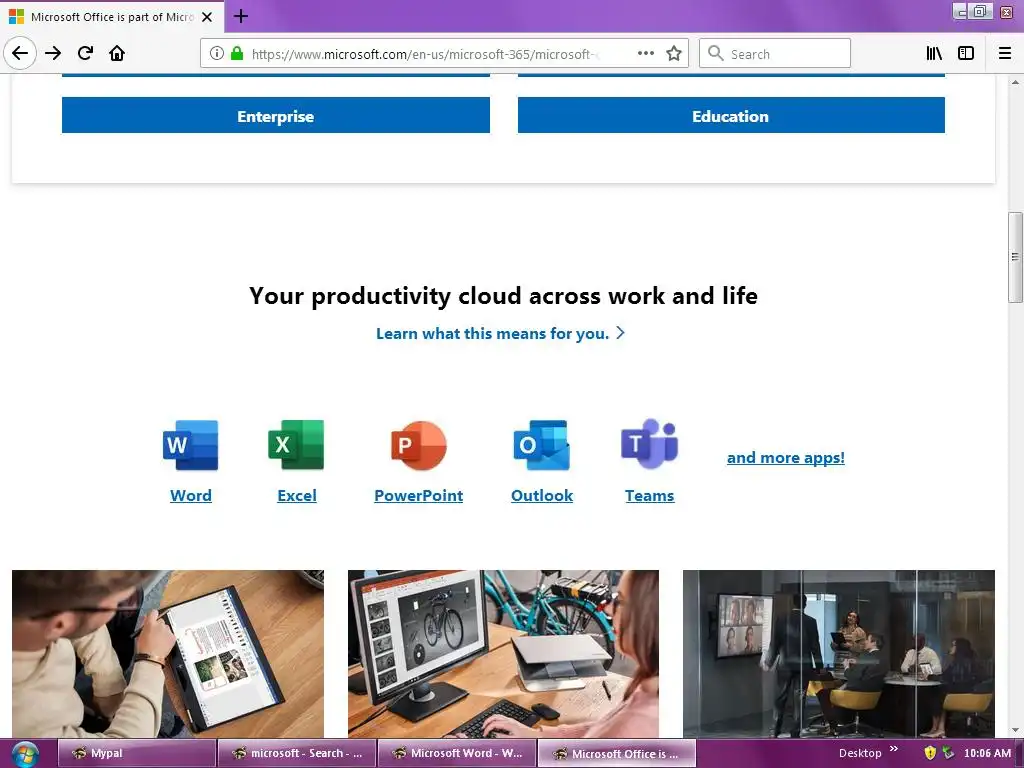Click the green padlock security icon
This screenshot has height=768, width=1024.
point(237,53)
